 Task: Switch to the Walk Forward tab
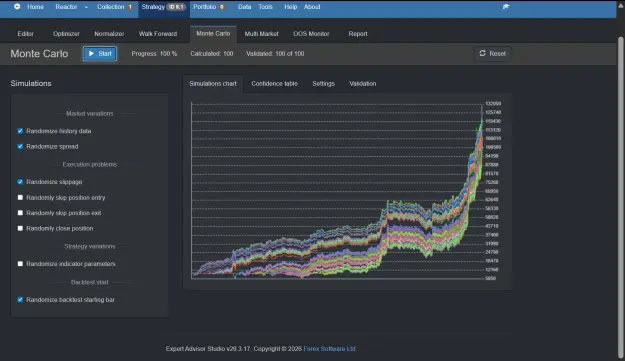click(158, 34)
